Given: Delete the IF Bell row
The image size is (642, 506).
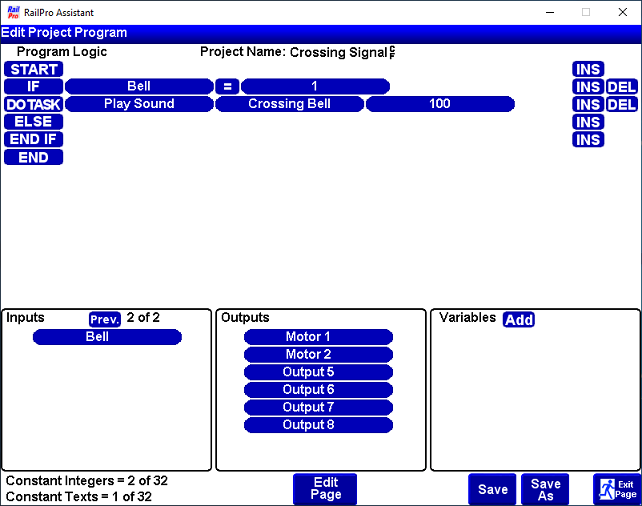Looking at the screenshot, I should pyautogui.click(x=621, y=87).
